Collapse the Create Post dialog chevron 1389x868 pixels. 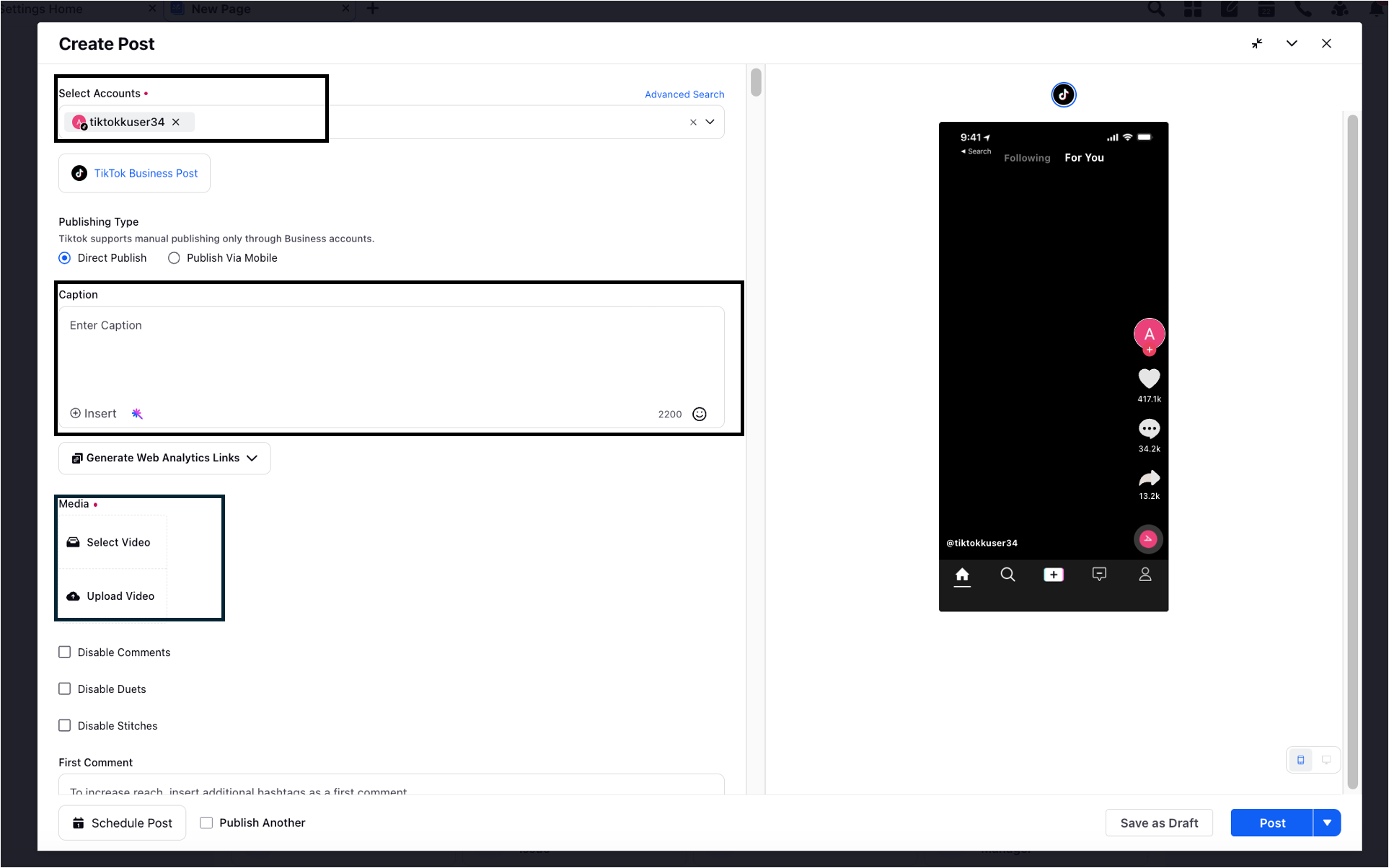(1292, 43)
